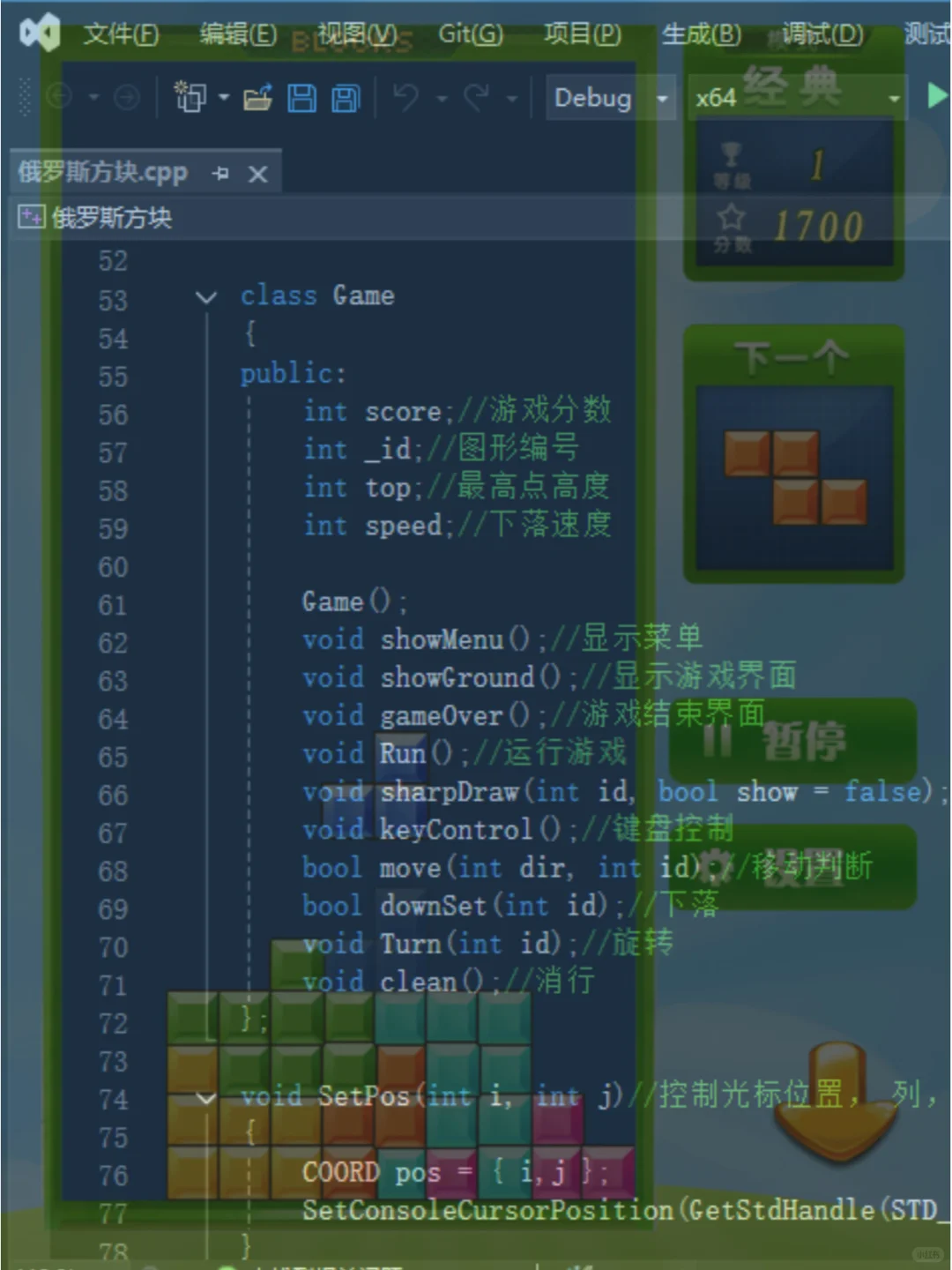Collapse the SetPos function code block

tap(206, 1098)
